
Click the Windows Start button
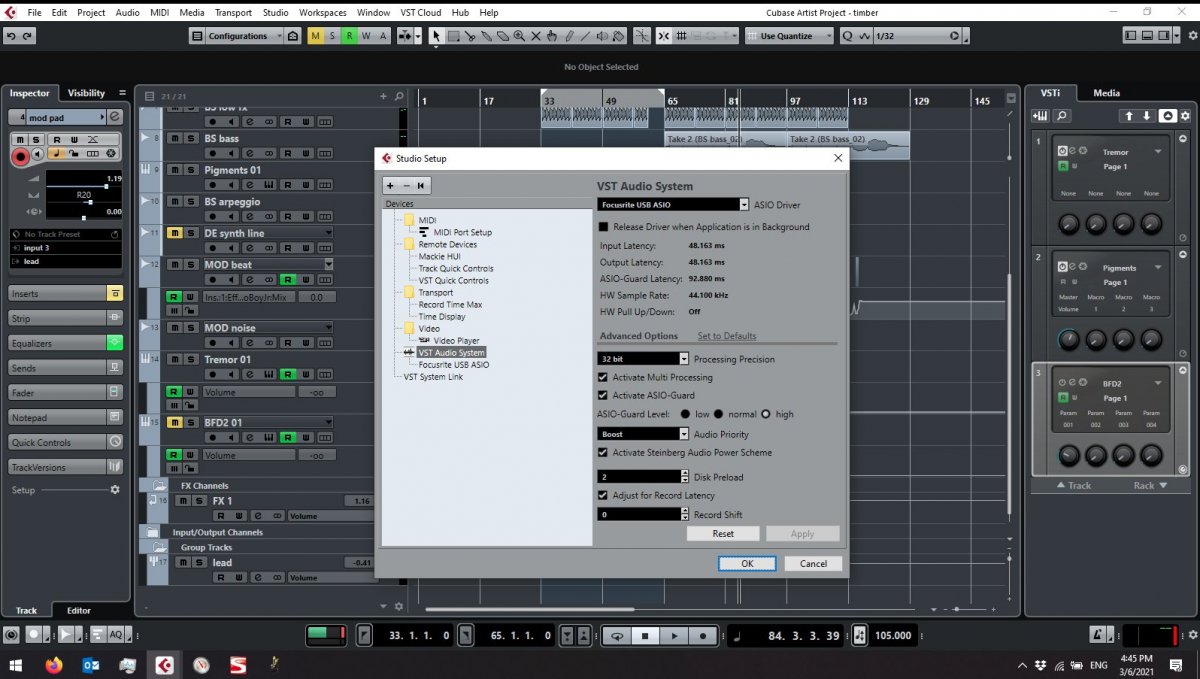(17, 665)
